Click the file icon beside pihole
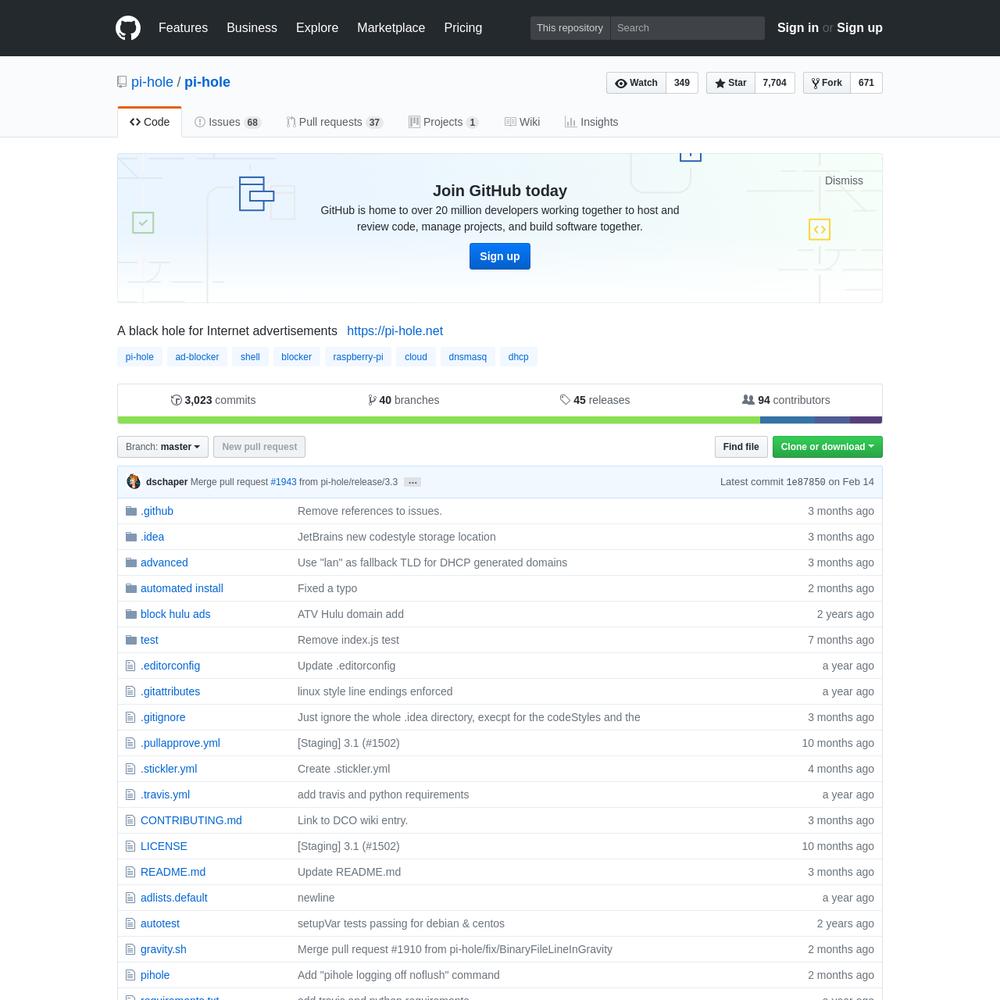1000x1000 pixels. 131,975
